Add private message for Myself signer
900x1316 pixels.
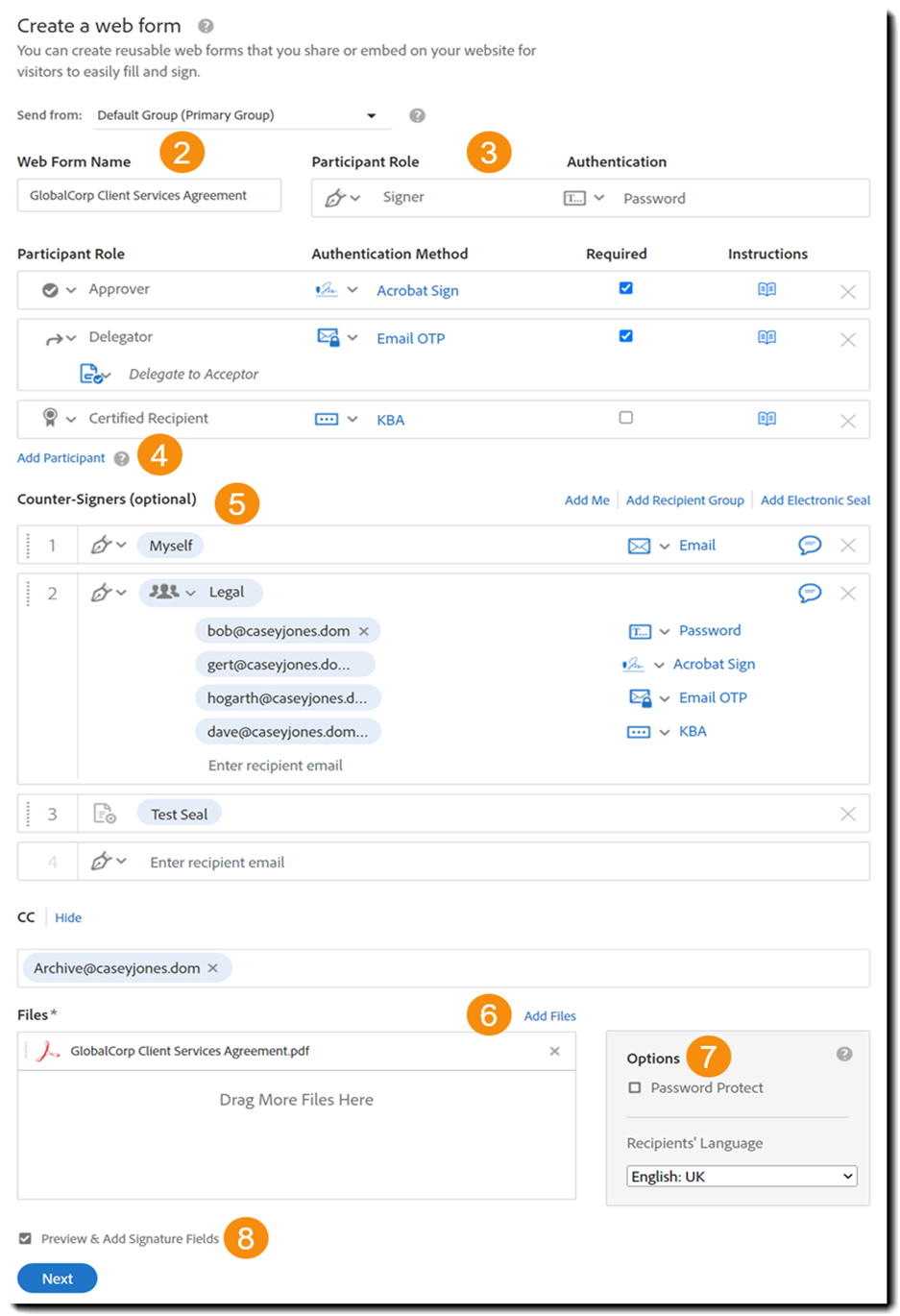pos(810,545)
